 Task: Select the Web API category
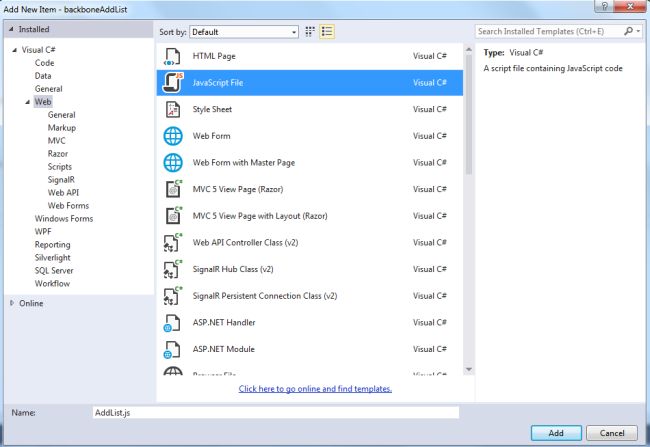pos(63,192)
